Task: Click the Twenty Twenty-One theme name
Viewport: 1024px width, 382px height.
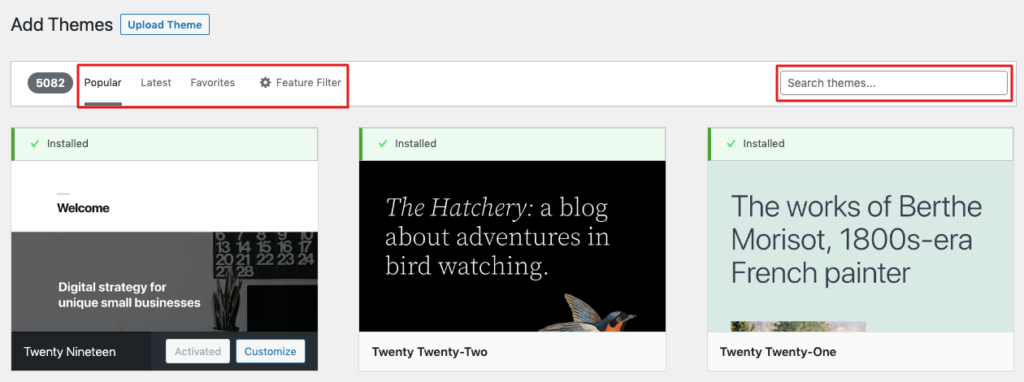Action: (778, 352)
